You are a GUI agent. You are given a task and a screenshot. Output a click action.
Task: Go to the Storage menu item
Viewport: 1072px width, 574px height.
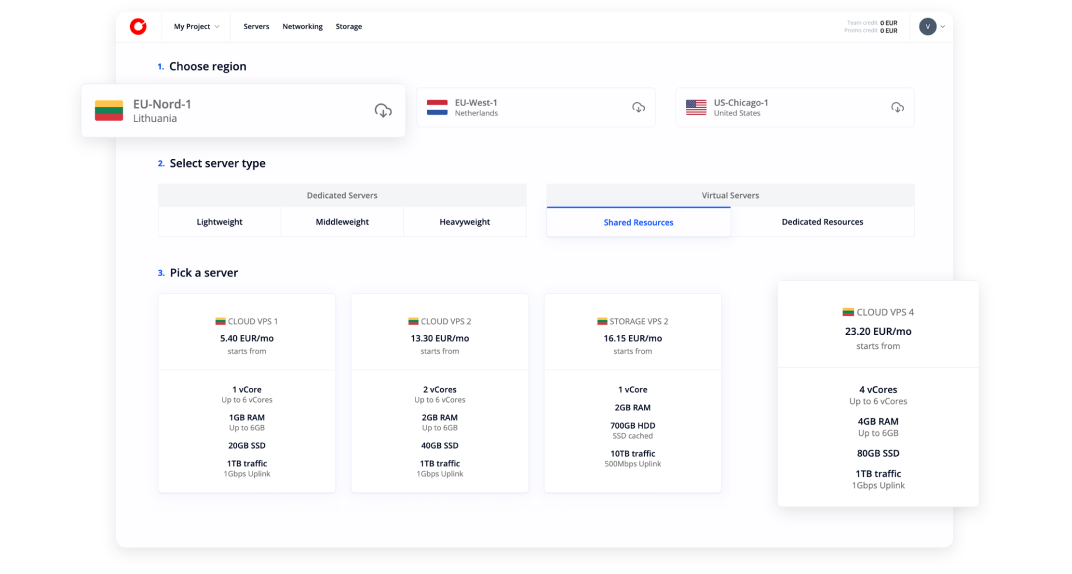click(x=349, y=27)
